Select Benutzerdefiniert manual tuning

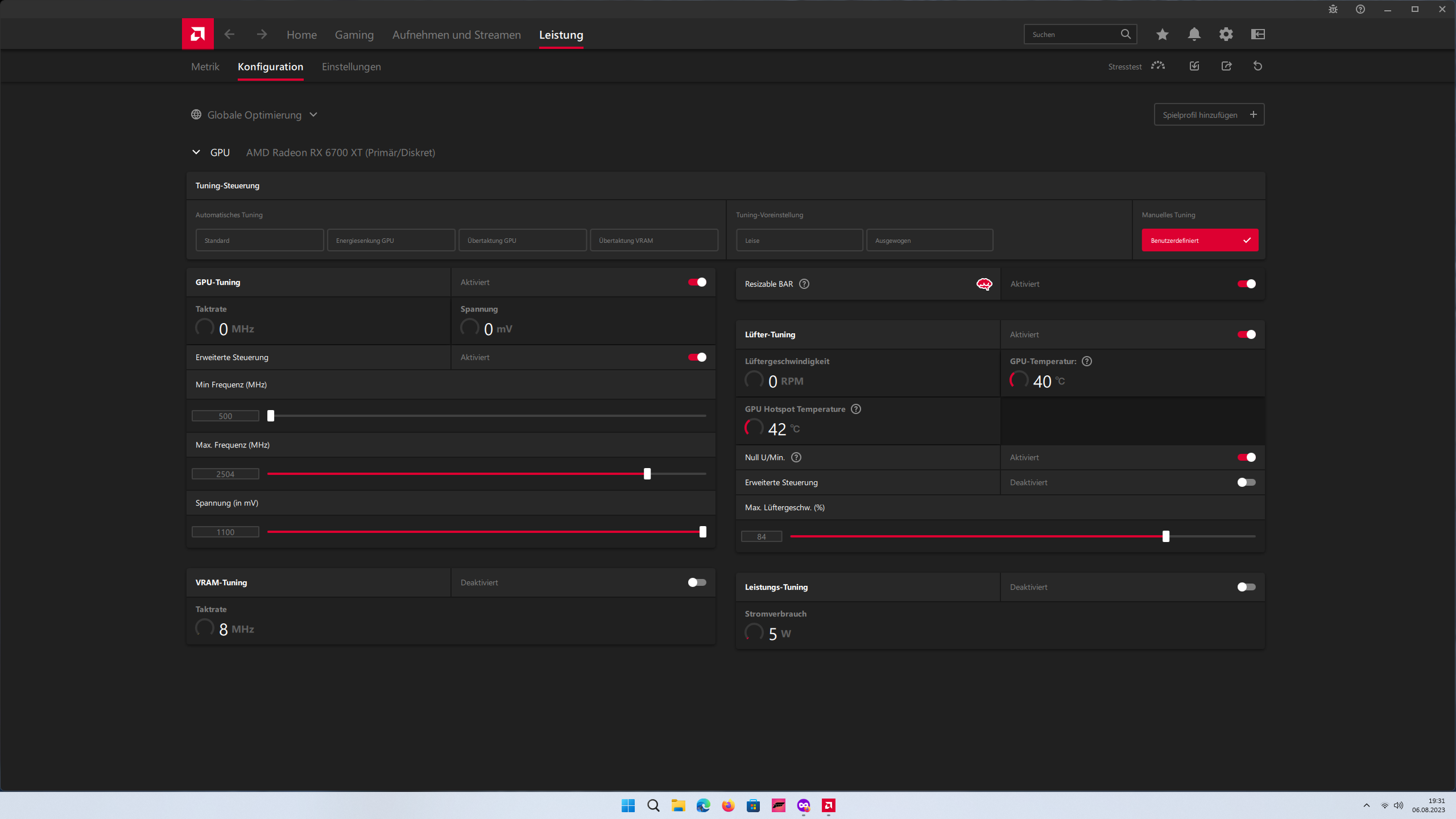tap(1200, 240)
